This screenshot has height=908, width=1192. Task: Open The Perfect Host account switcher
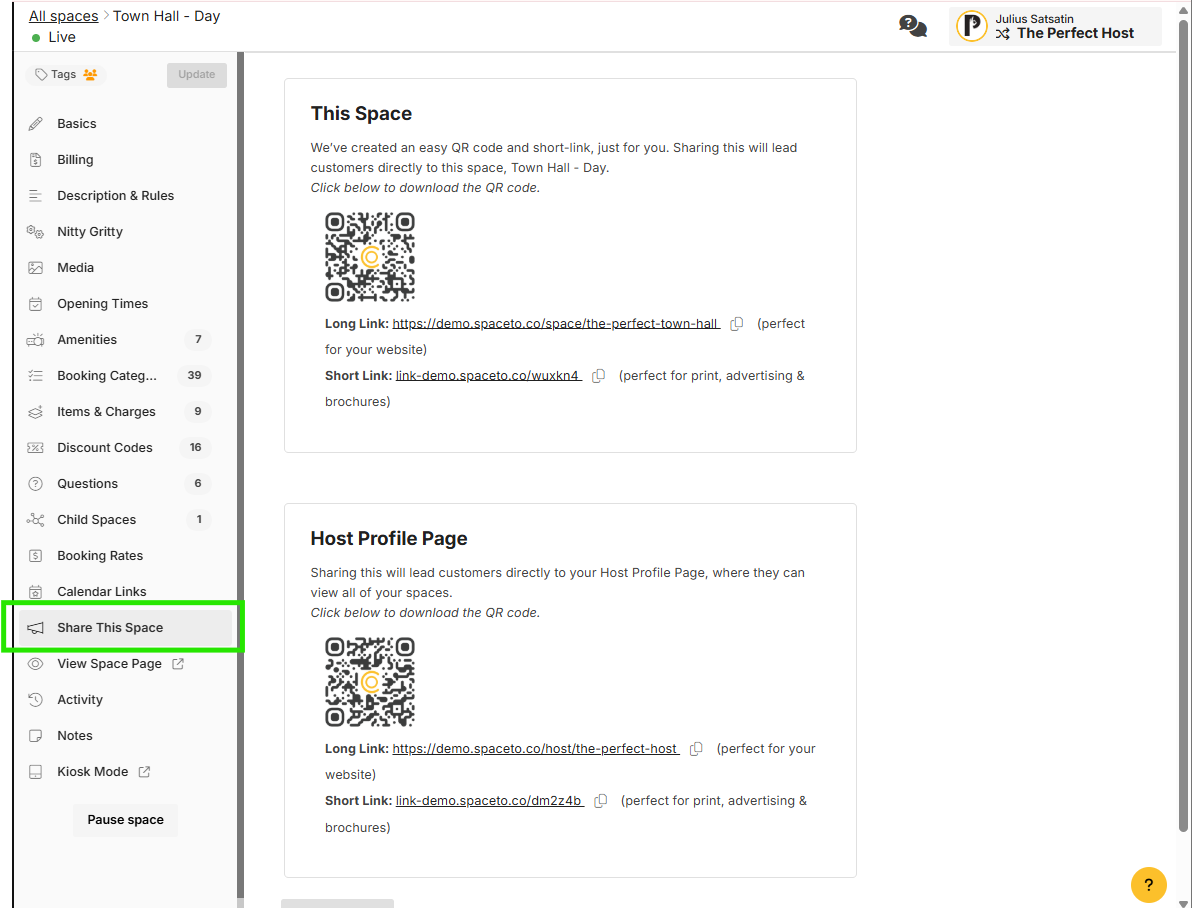[1055, 27]
